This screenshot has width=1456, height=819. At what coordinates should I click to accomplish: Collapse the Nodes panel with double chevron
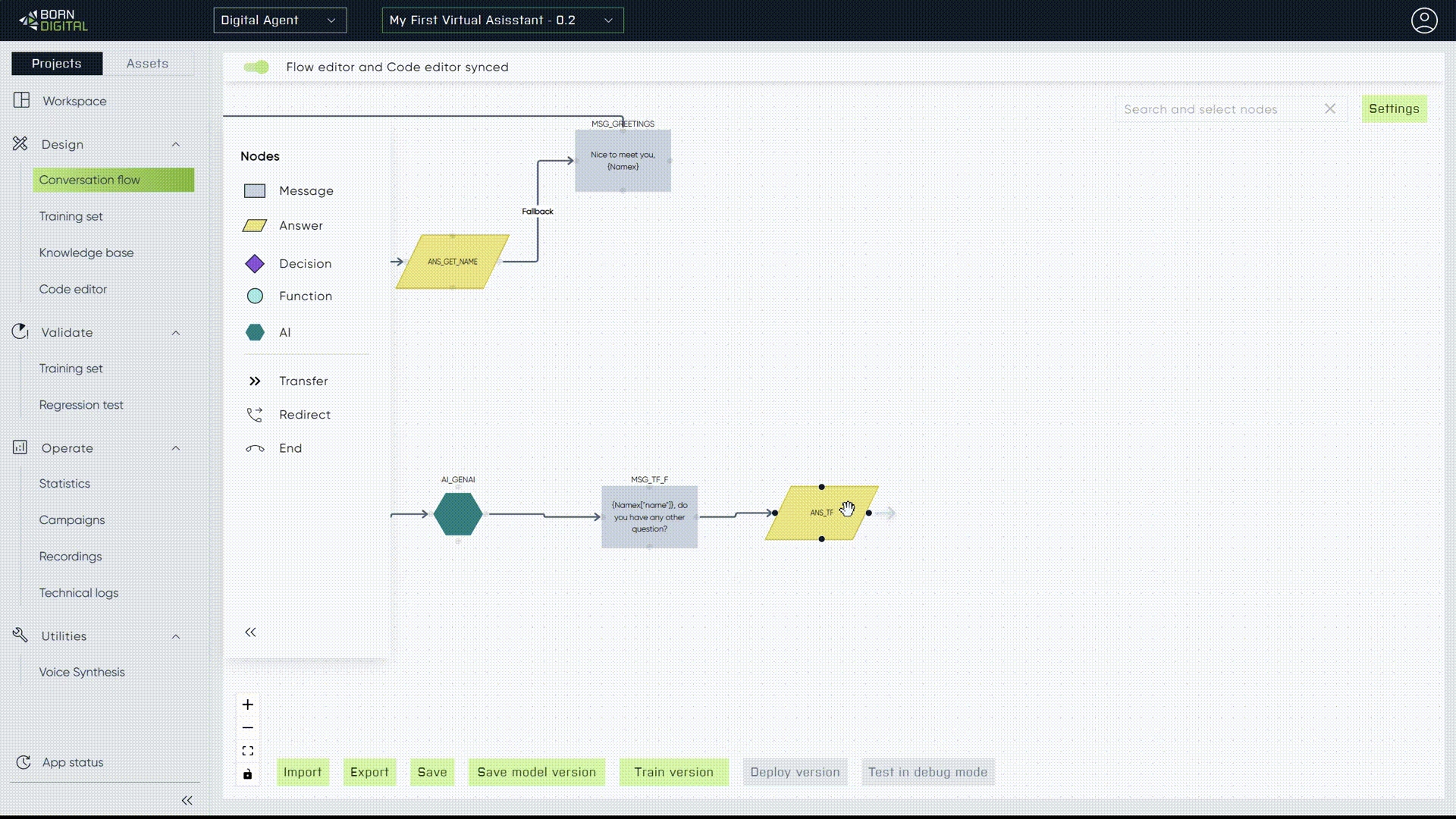point(250,632)
